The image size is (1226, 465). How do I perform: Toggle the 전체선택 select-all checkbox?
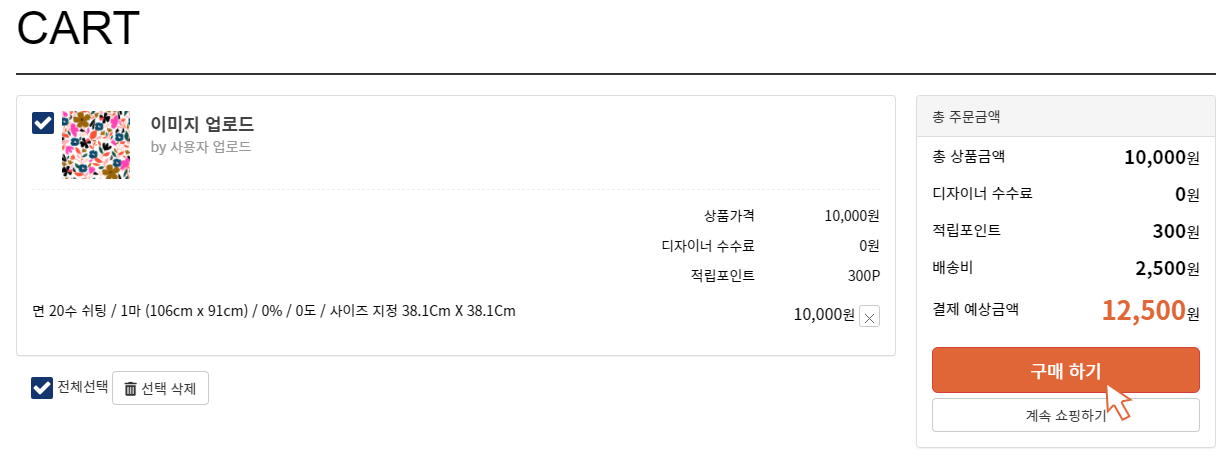pyautogui.click(x=42, y=388)
